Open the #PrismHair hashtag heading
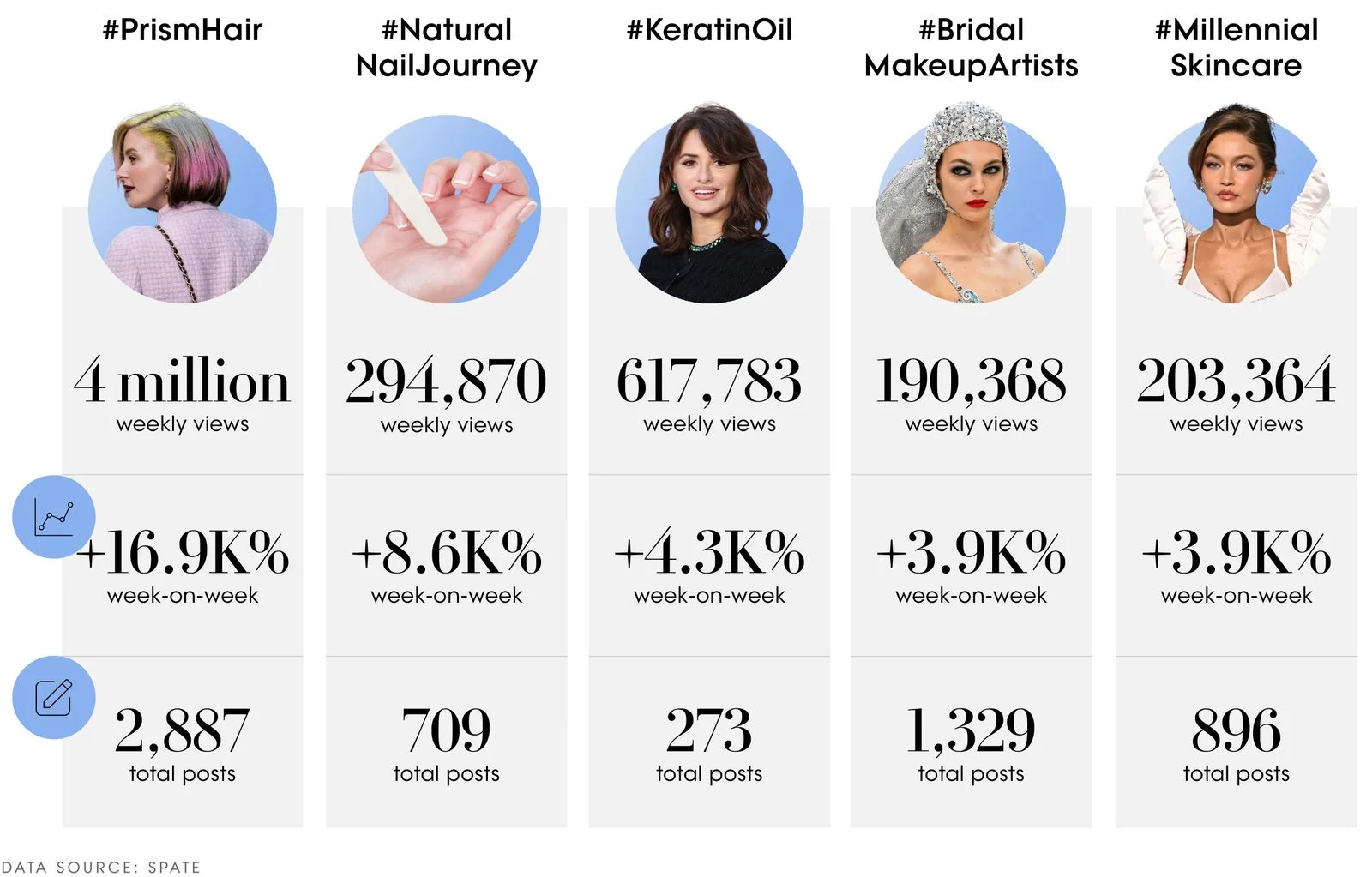Image resolution: width=1372 pixels, height=877 pixels. pos(183,30)
